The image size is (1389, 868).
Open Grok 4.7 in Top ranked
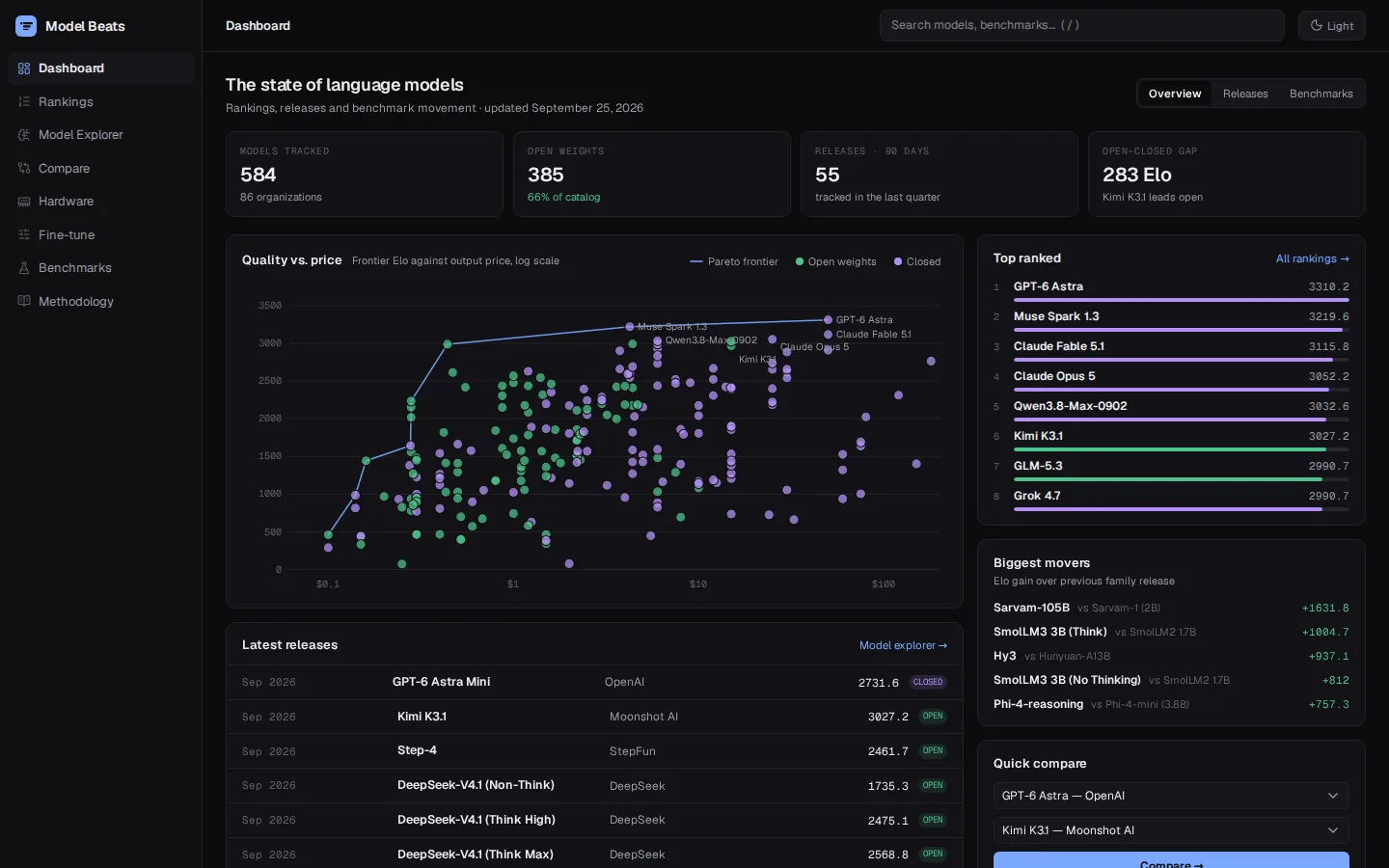click(1171, 499)
